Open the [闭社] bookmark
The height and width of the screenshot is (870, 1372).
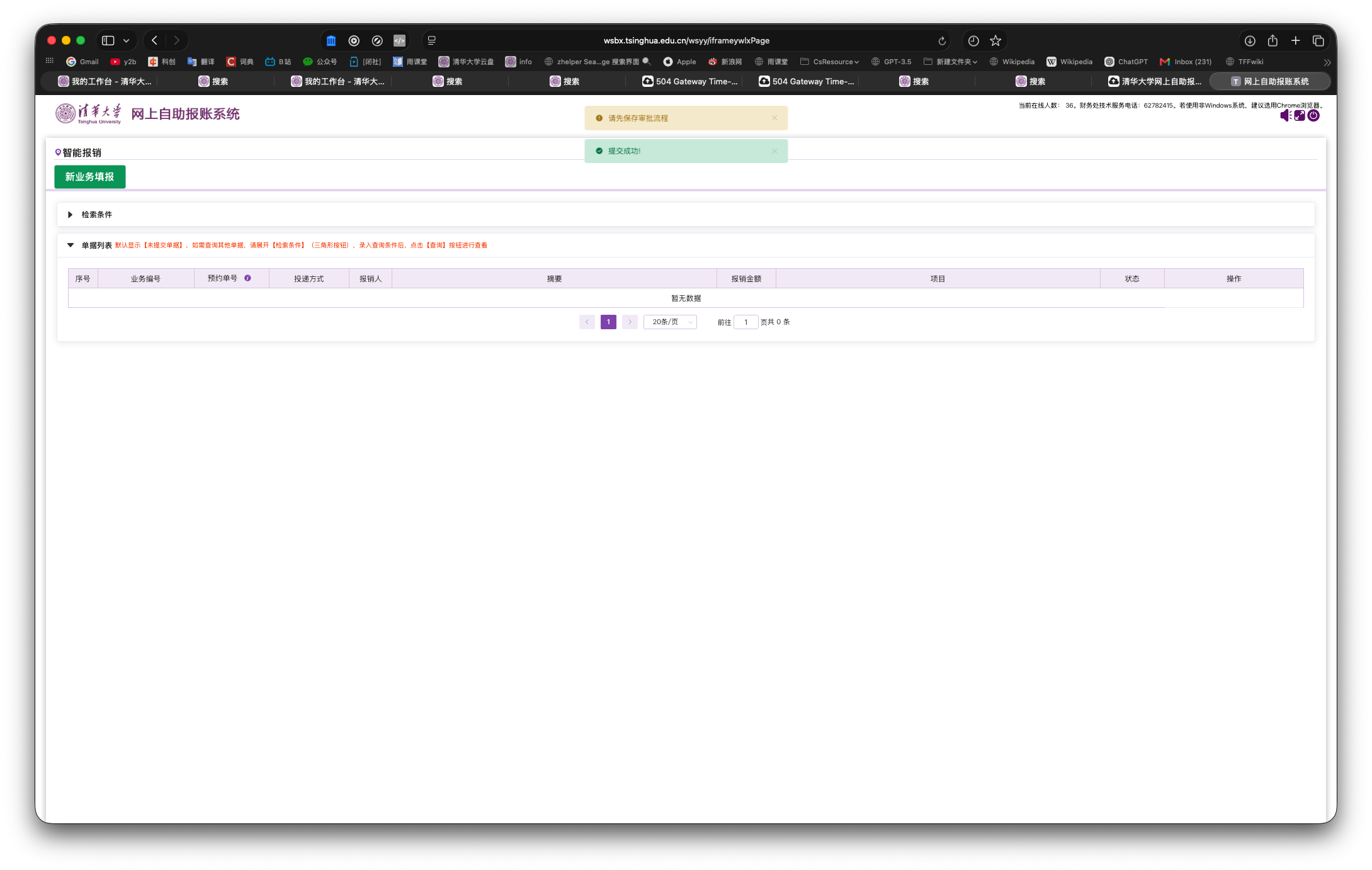pyautogui.click(x=365, y=62)
